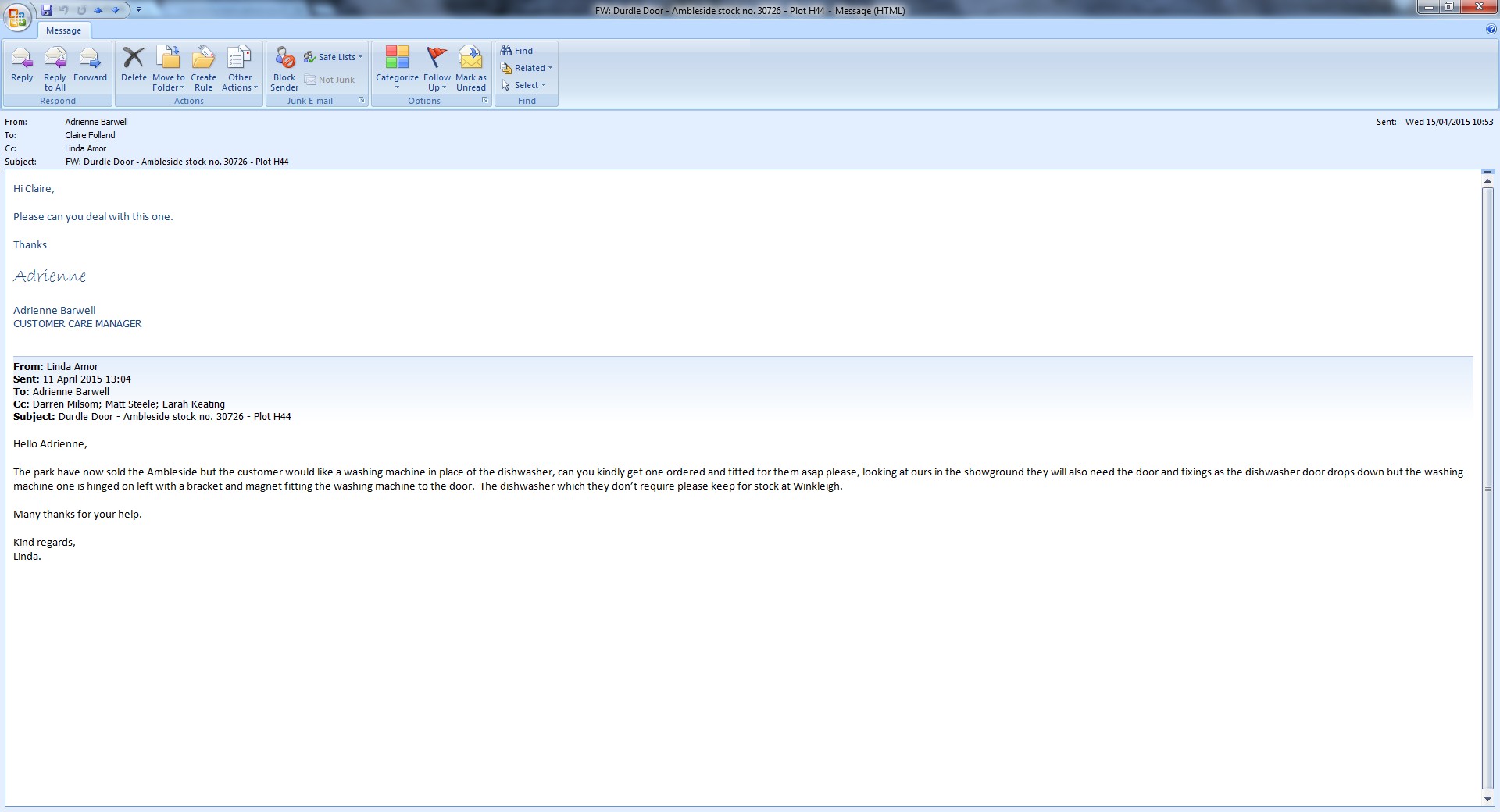Click Create Rule

coord(203,68)
